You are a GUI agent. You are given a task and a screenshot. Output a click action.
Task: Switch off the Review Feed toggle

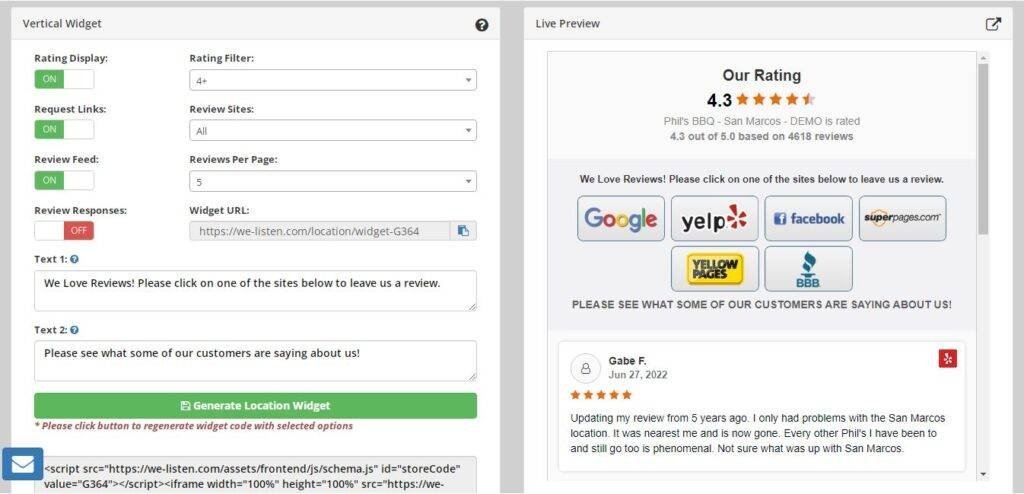64,180
